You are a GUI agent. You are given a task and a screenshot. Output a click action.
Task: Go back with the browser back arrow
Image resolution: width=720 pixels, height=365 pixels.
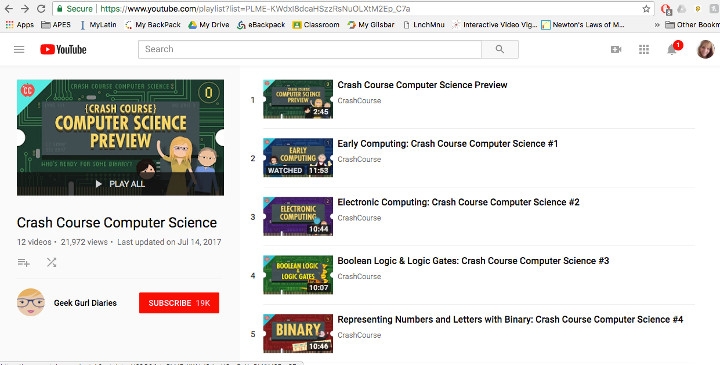pyautogui.click(x=9, y=9)
